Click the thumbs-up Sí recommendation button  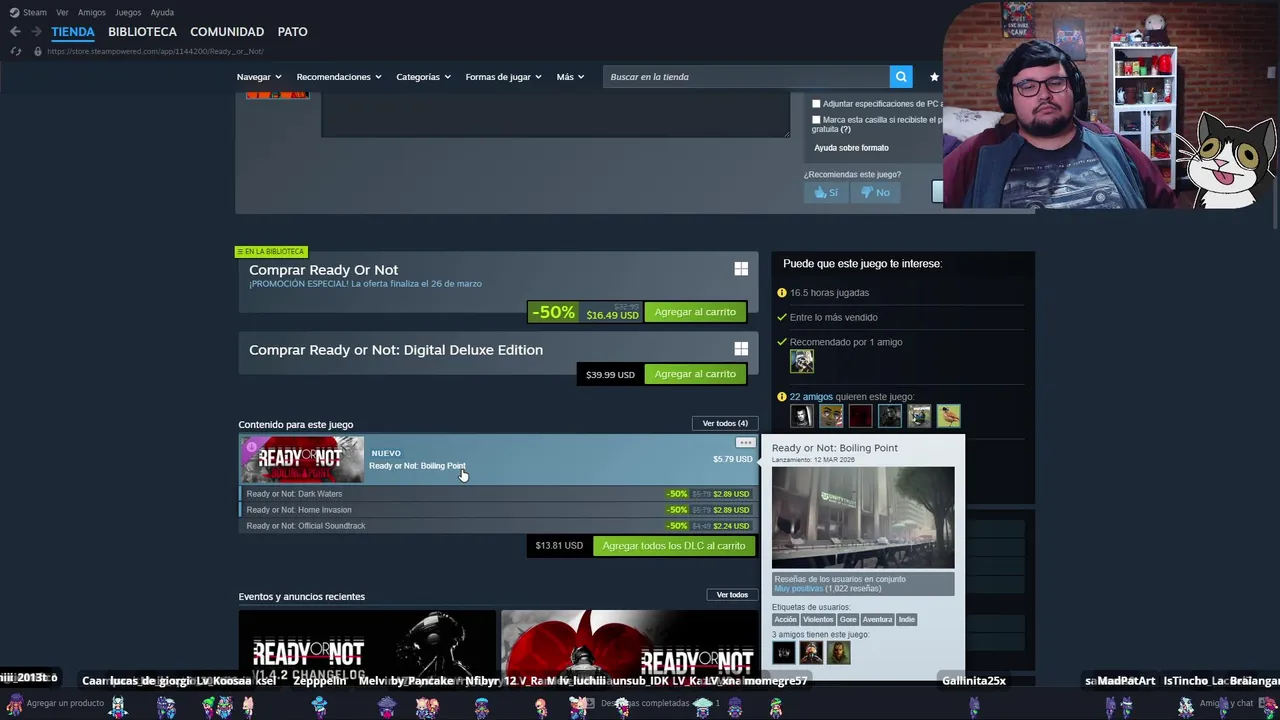826,192
